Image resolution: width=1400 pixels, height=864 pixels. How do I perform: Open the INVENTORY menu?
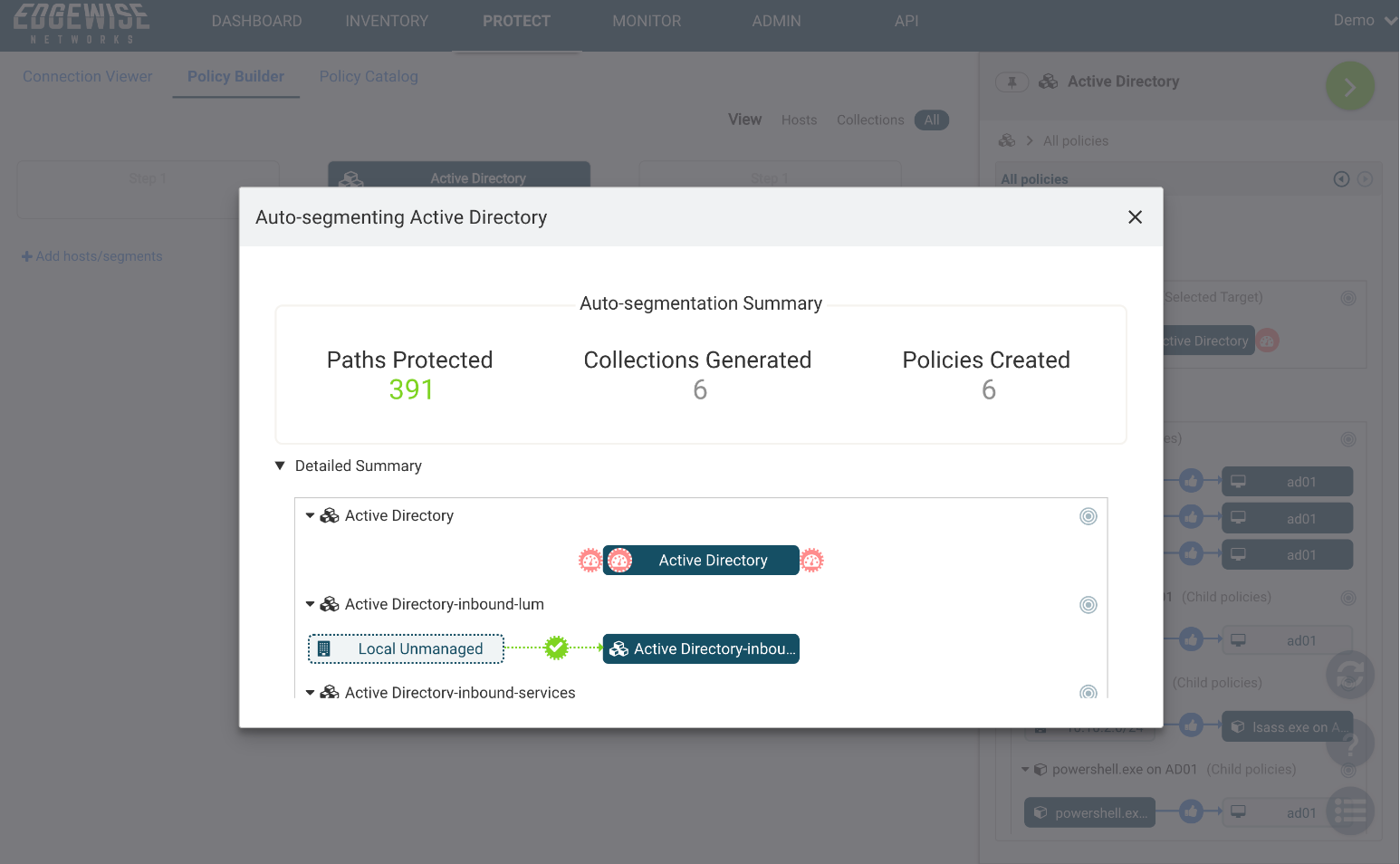[387, 21]
